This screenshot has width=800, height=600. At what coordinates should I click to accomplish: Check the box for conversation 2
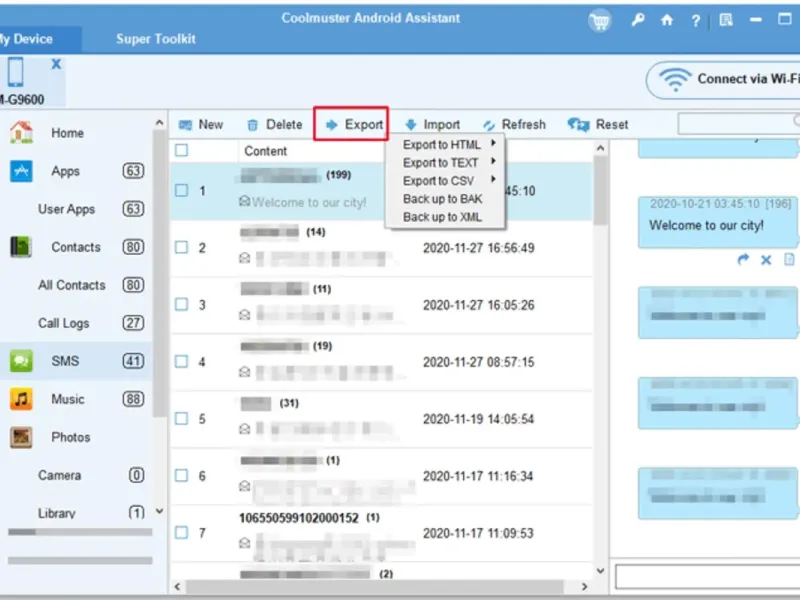click(182, 247)
